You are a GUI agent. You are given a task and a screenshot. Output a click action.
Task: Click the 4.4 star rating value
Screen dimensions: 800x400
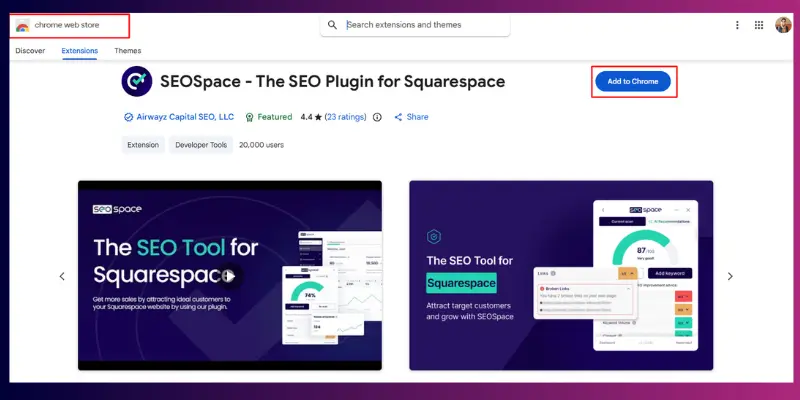311,117
